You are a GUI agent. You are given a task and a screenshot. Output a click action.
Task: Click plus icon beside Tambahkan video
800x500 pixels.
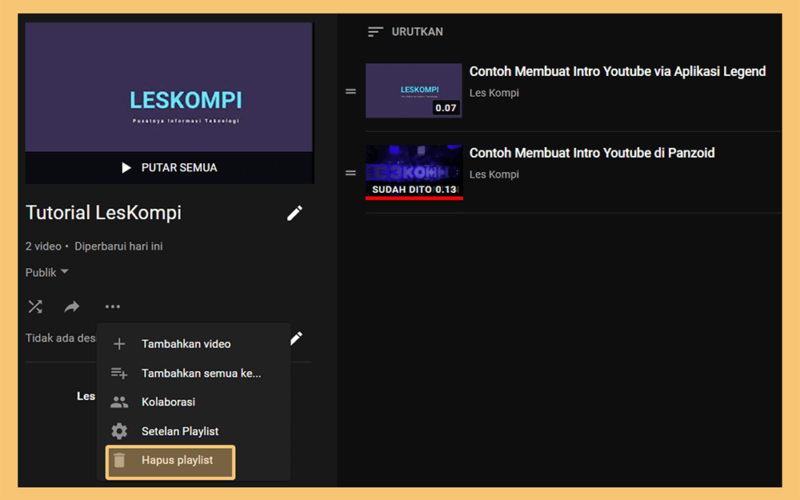click(x=119, y=344)
